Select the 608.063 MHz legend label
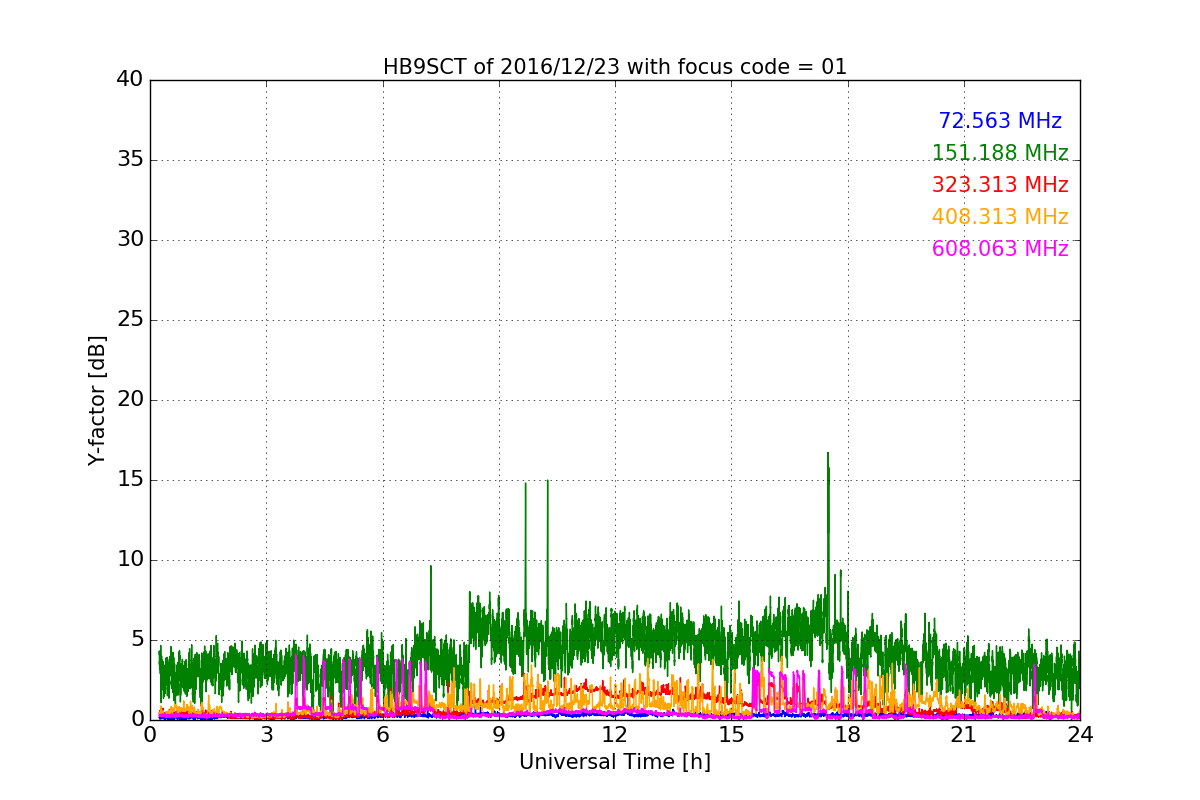The width and height of the screenshot is (1200, 800). (1000, 249)
